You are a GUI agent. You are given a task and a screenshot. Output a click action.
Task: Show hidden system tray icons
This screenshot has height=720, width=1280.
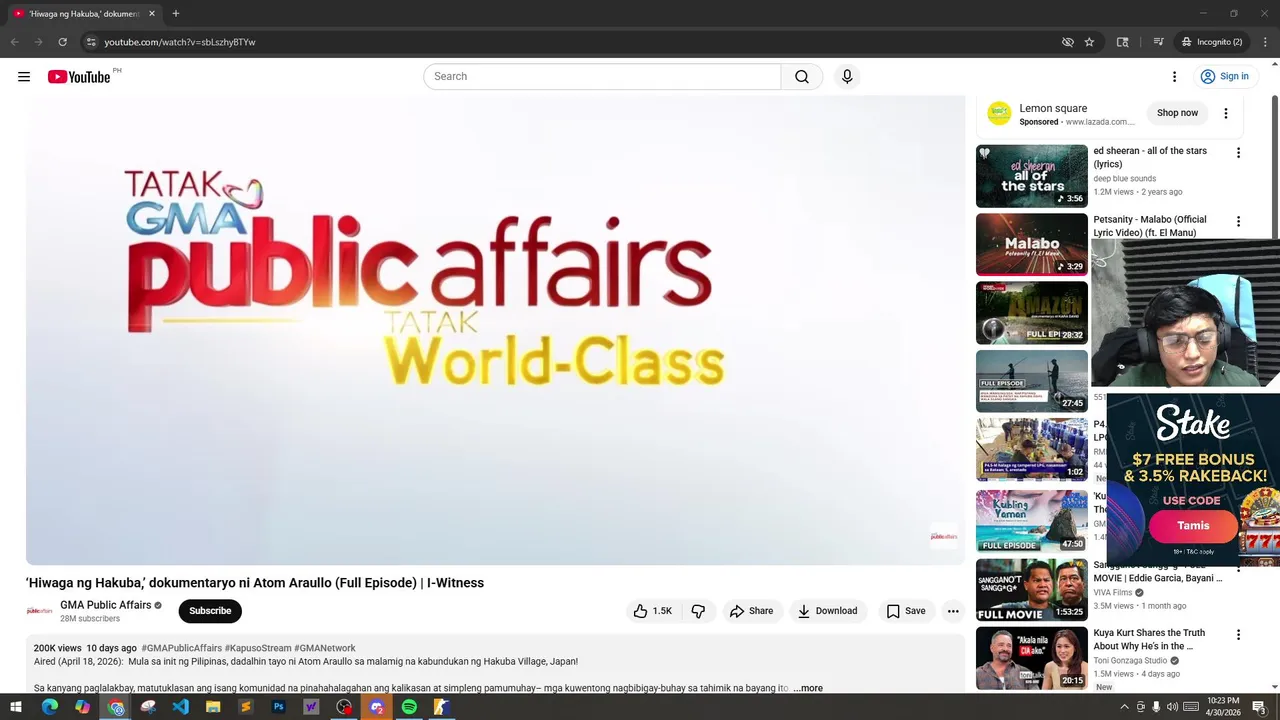click(x=1124, y=707)
